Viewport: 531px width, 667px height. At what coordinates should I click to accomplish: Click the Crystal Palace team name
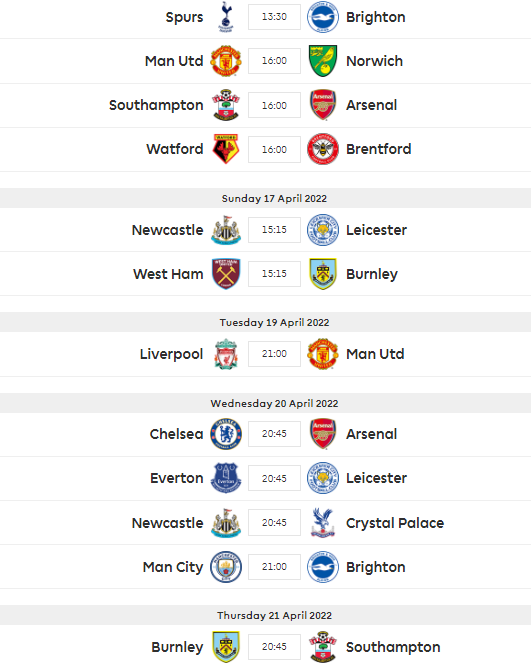pos(395,523)
